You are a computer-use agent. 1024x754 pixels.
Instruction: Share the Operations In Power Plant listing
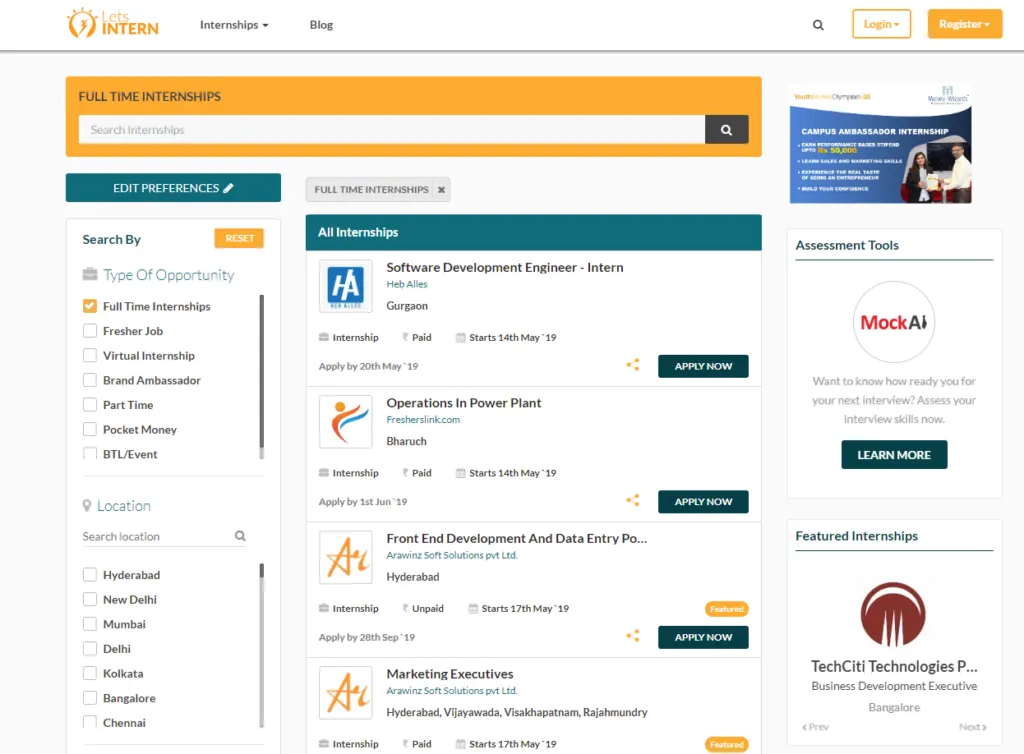click(633, 501)
